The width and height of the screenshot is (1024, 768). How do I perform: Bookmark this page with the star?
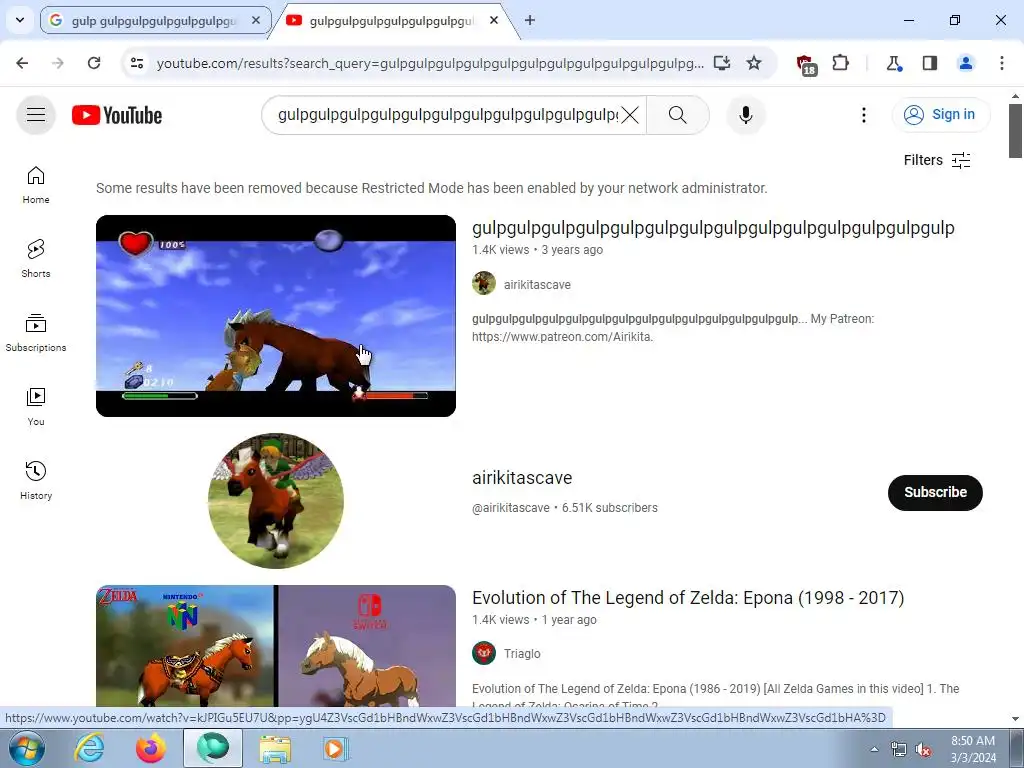pyautogui.click(x=754, y=63)
